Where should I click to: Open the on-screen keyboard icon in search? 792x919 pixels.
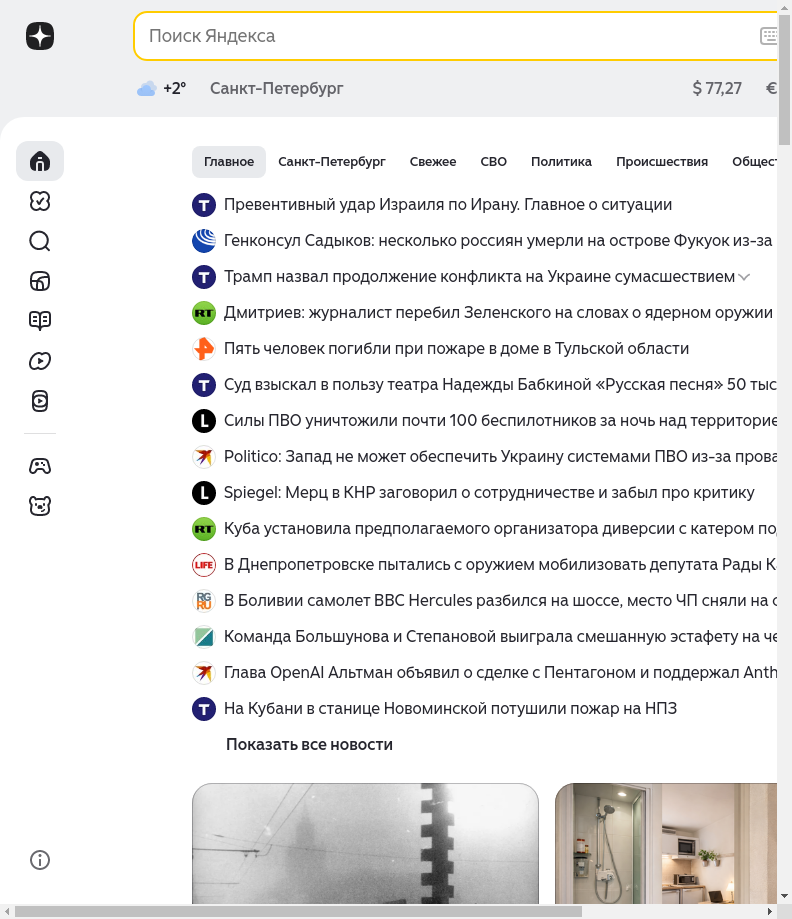[x=769, y=36]
